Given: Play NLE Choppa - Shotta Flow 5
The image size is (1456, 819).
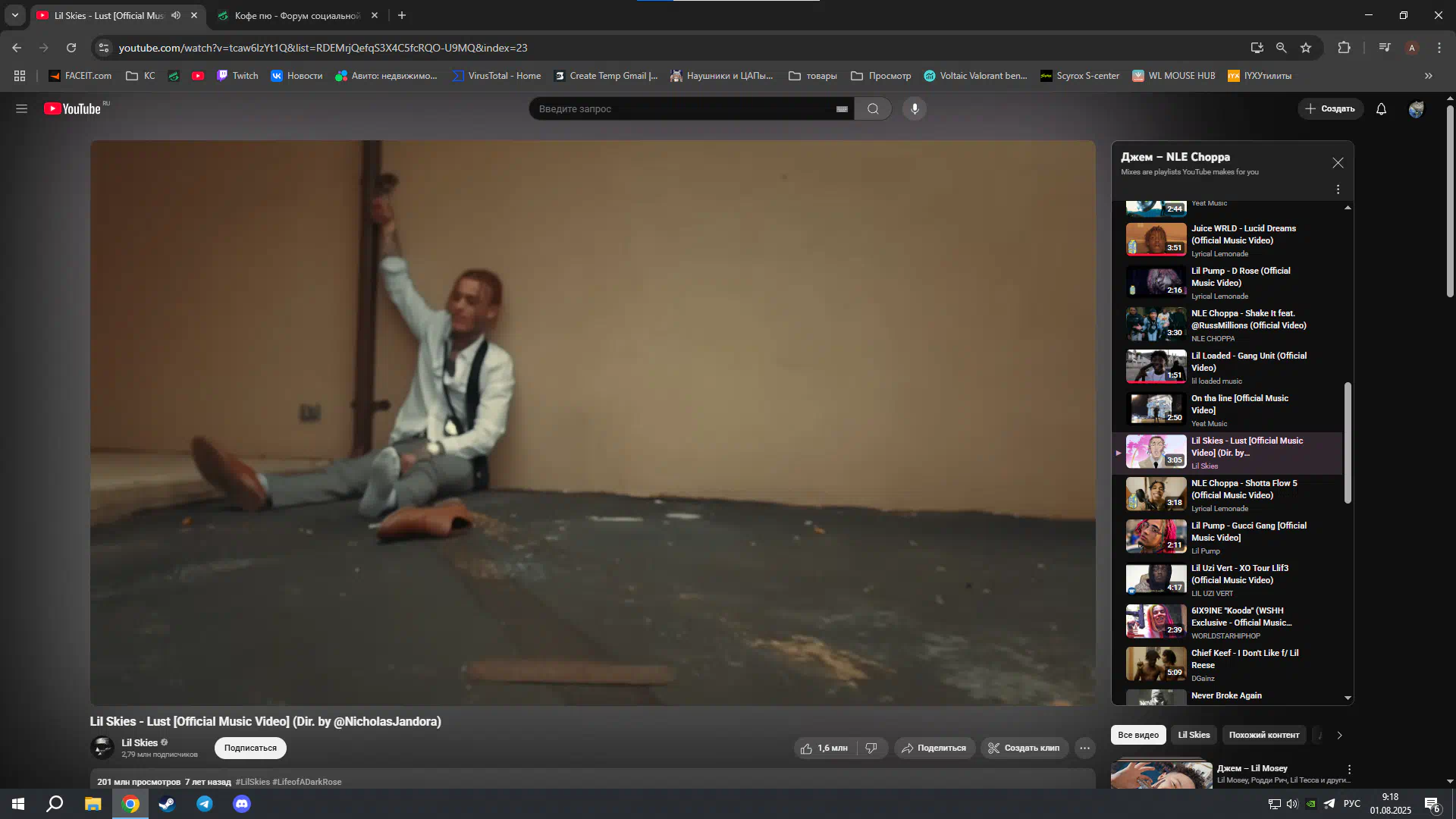Looking at the screenshot, I should [1226, 494].
